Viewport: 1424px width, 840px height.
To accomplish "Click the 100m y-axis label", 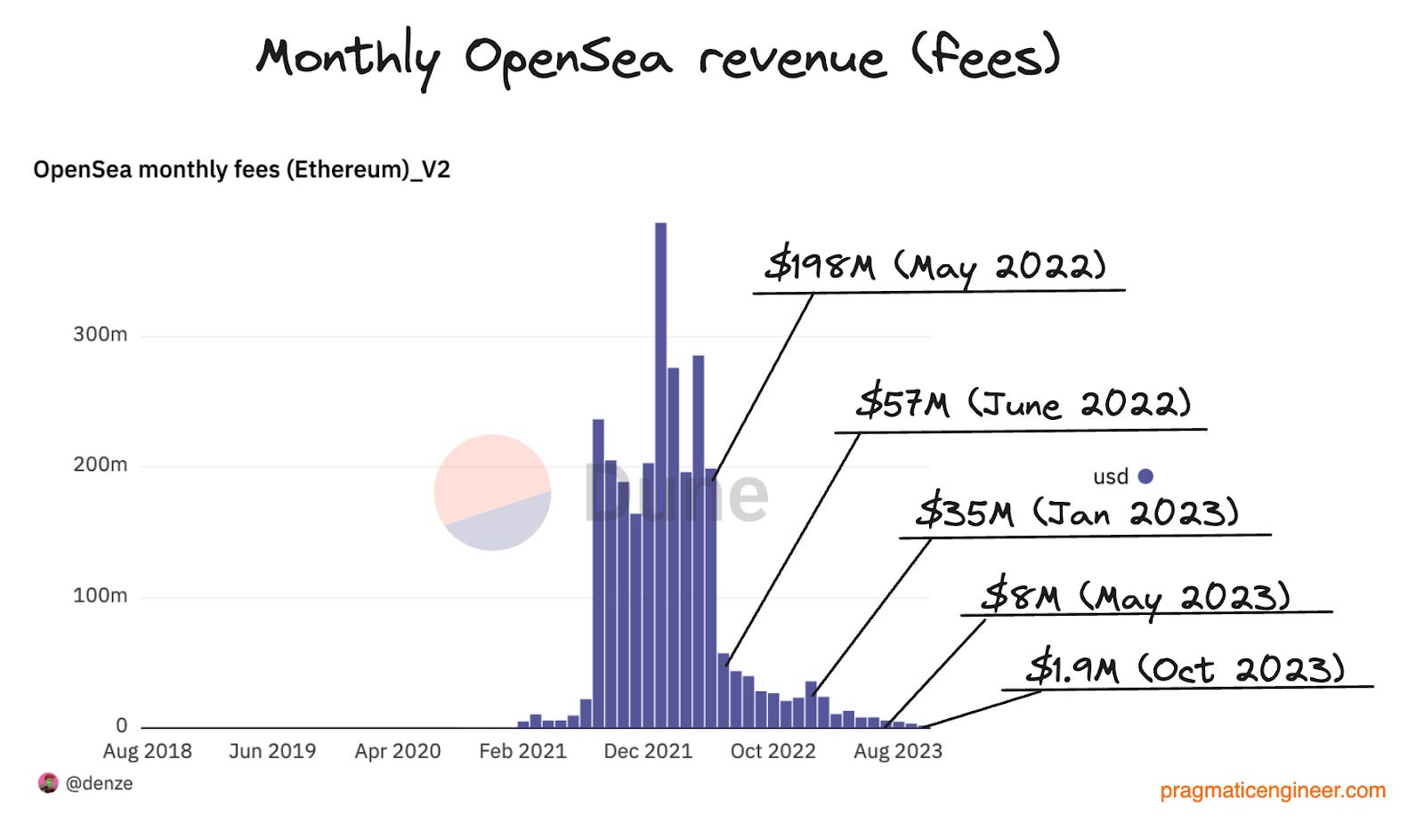I will tap(101, 595).
